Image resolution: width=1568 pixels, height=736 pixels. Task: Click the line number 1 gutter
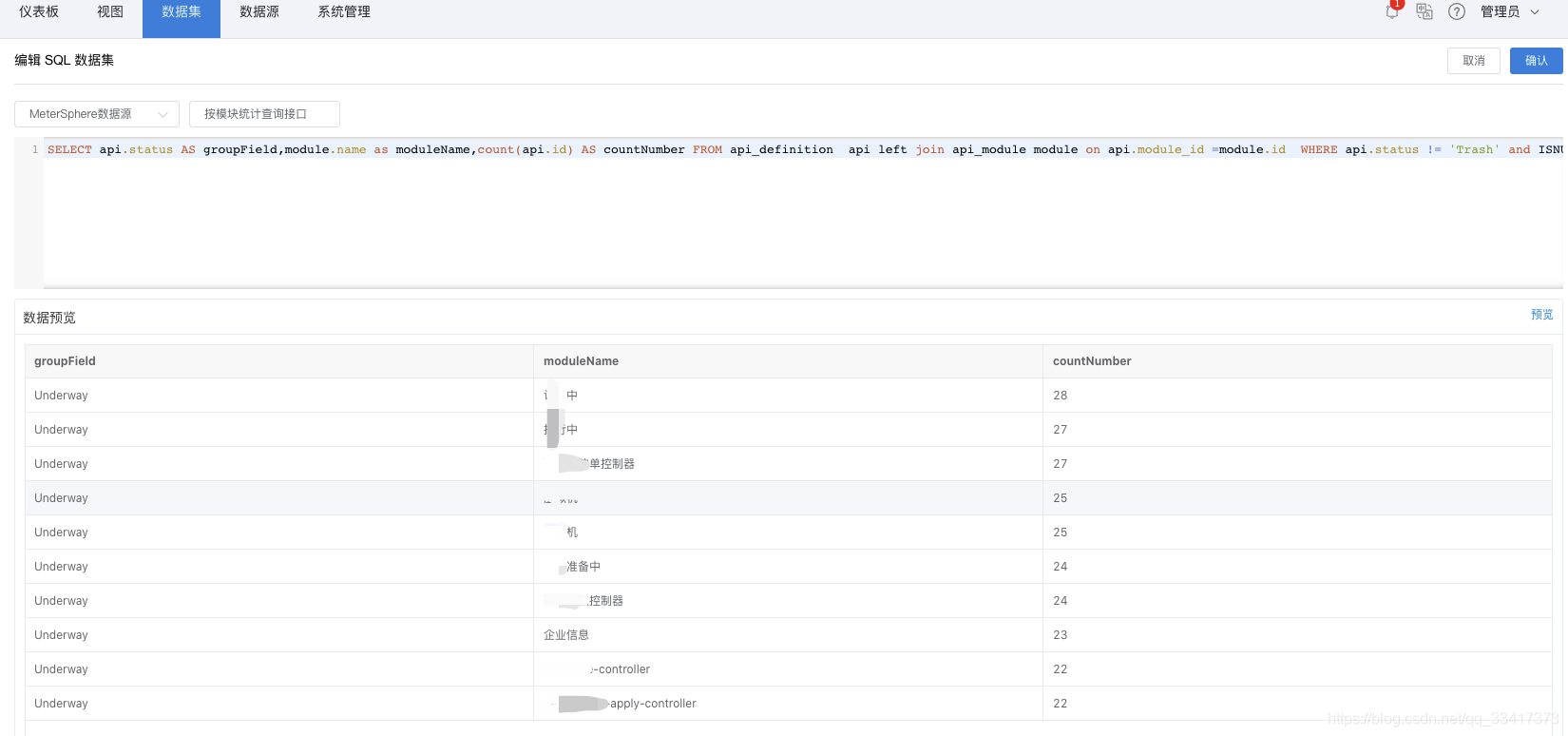[x=35, y=149]
